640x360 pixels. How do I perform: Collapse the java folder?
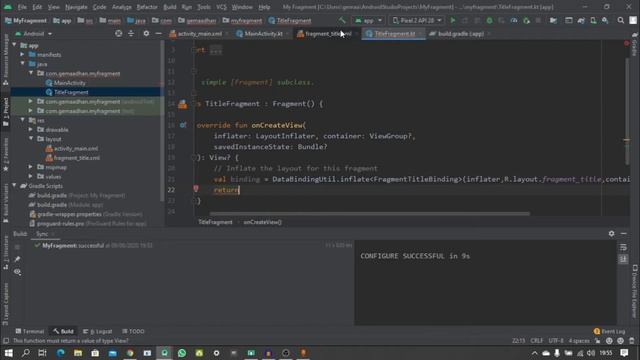pyautogui.click(x=22, y=64)
